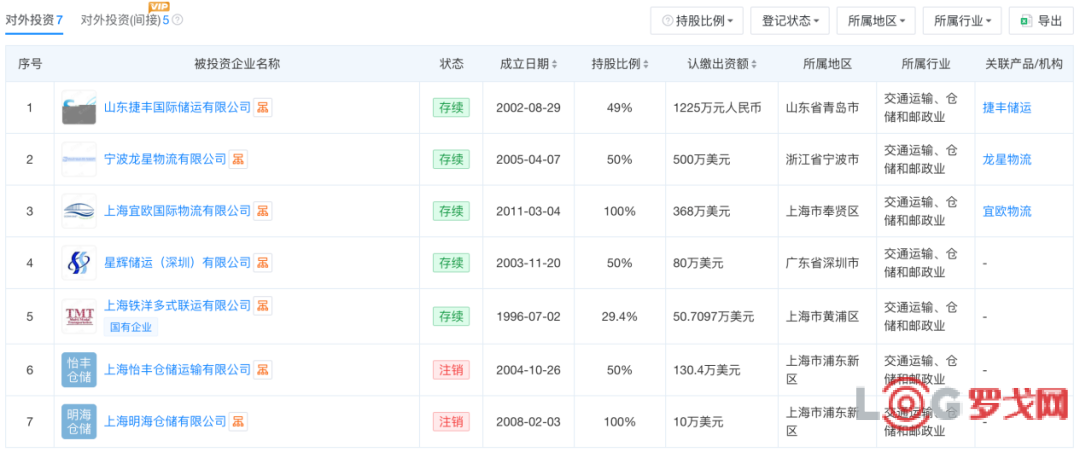
Task: Select the 浙江省宁波市 region cell
Action: pyautogui.click(x=822, y=160)
